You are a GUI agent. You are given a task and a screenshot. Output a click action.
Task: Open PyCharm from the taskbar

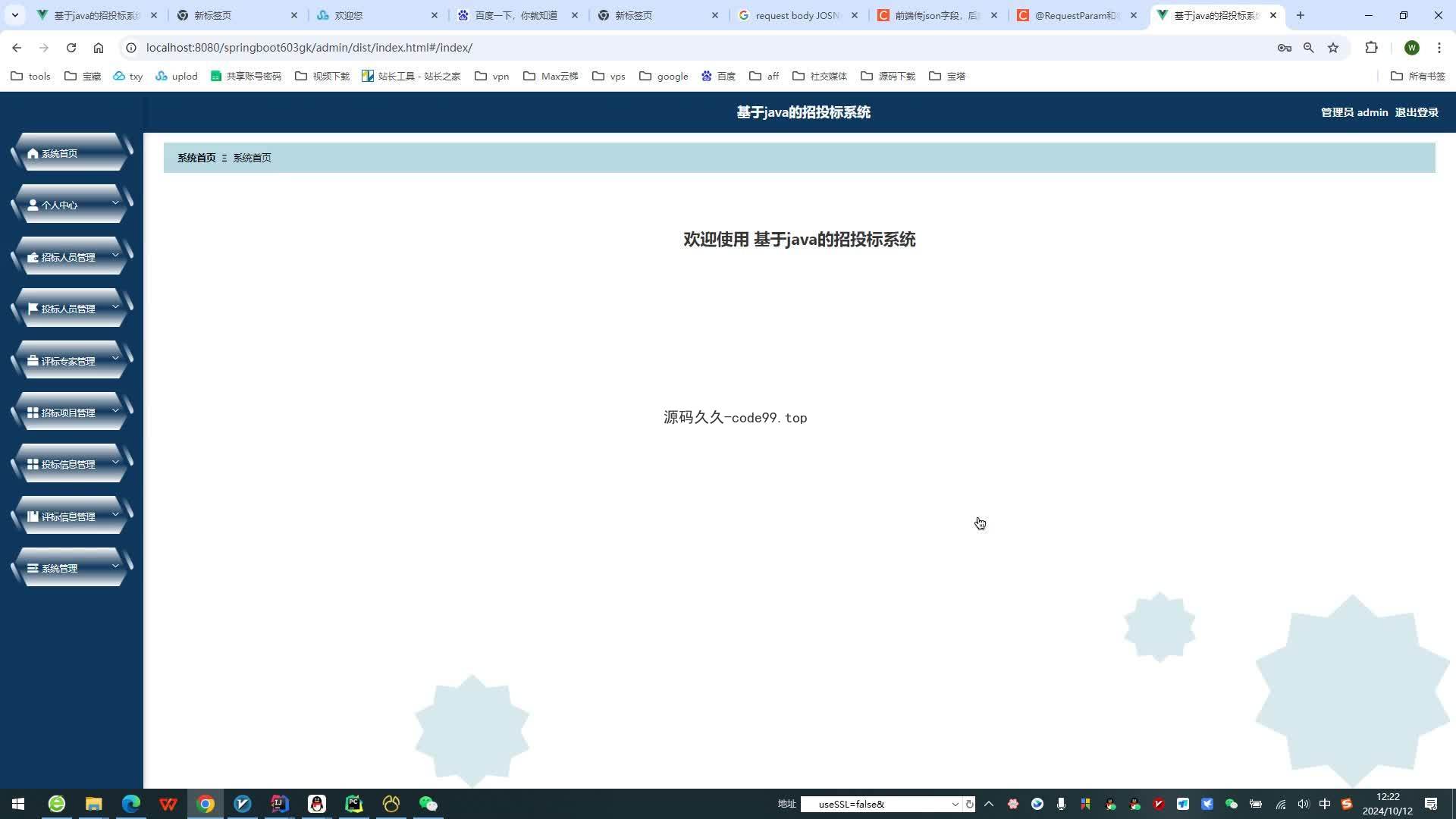354,804
